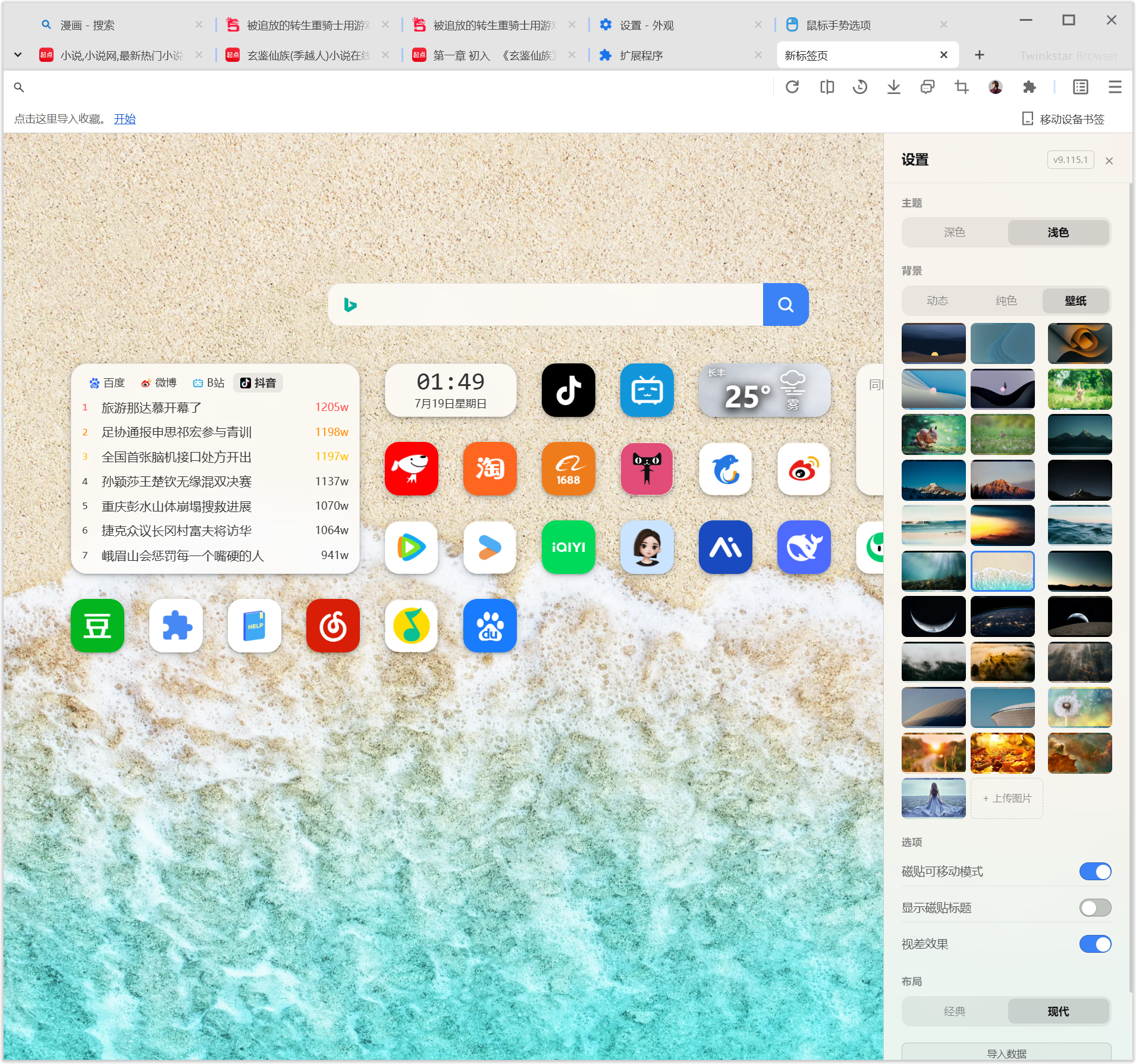Open the QQ Music yellow tile
The image size is (1136, 1064).
[411, 626]
